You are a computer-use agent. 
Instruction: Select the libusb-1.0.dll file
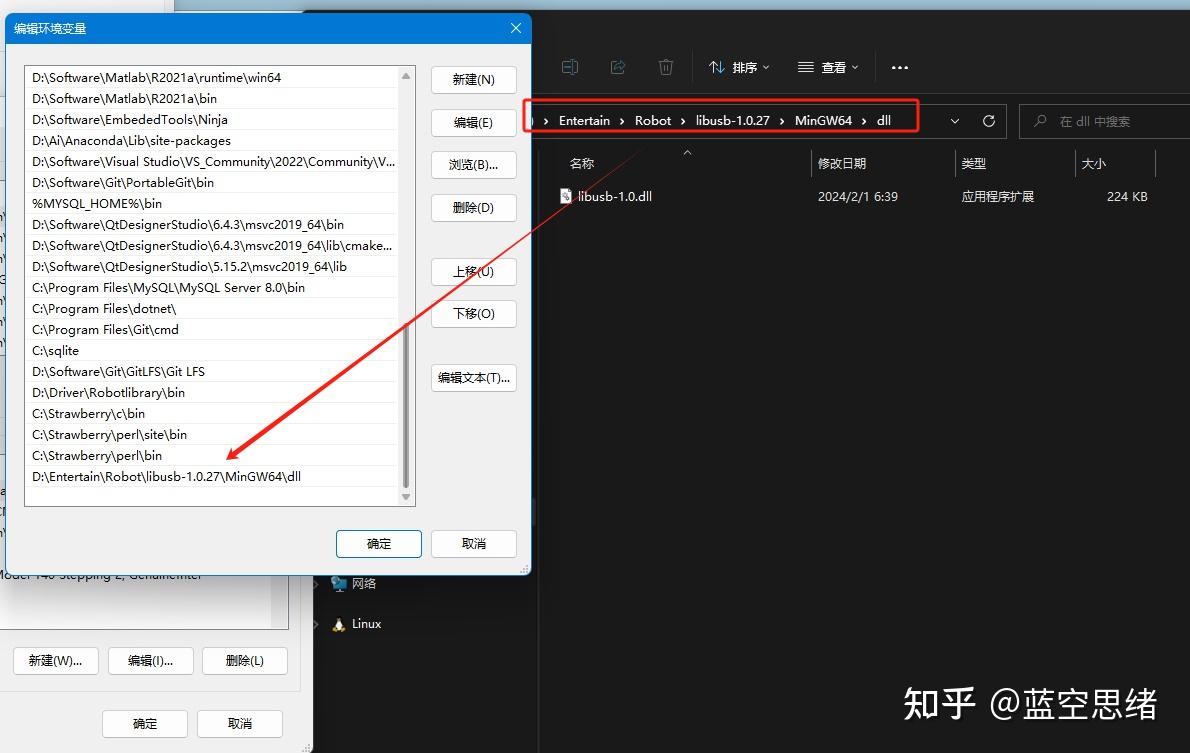click(614, 197)
